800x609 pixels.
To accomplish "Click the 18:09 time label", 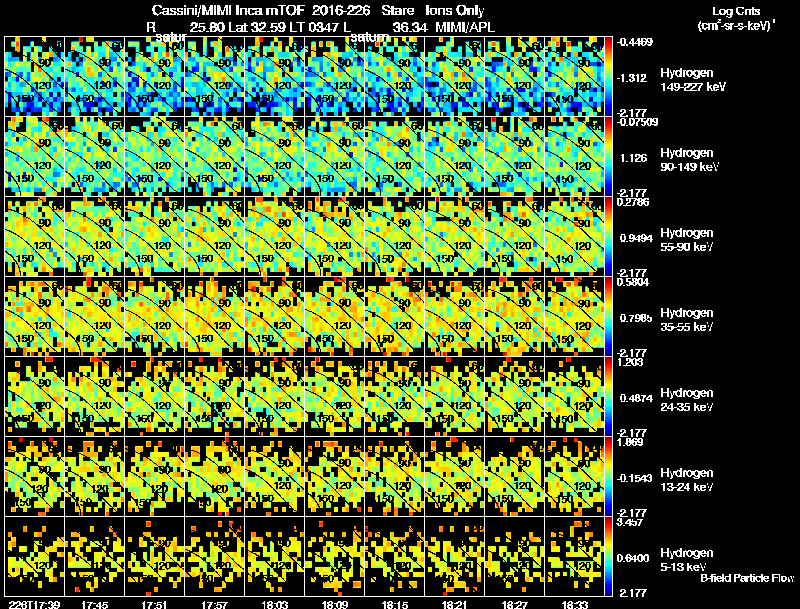I will point(335,605).
